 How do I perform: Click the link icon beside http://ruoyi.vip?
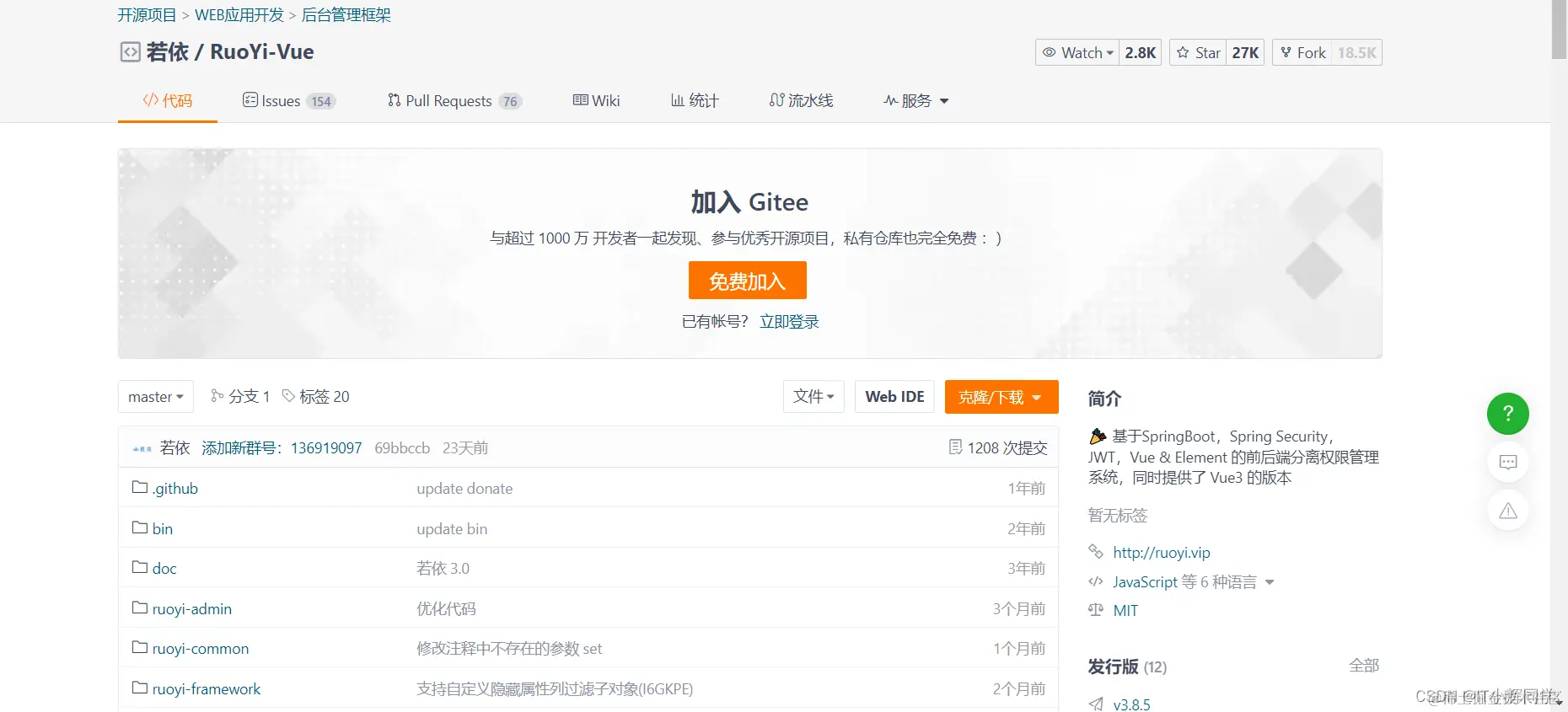point(1096,551)
